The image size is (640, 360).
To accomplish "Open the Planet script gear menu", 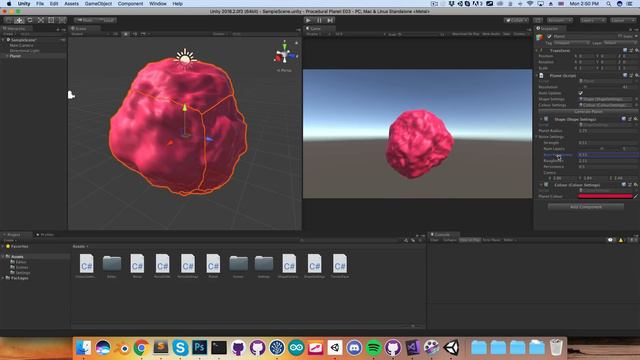I will (636, 76).
